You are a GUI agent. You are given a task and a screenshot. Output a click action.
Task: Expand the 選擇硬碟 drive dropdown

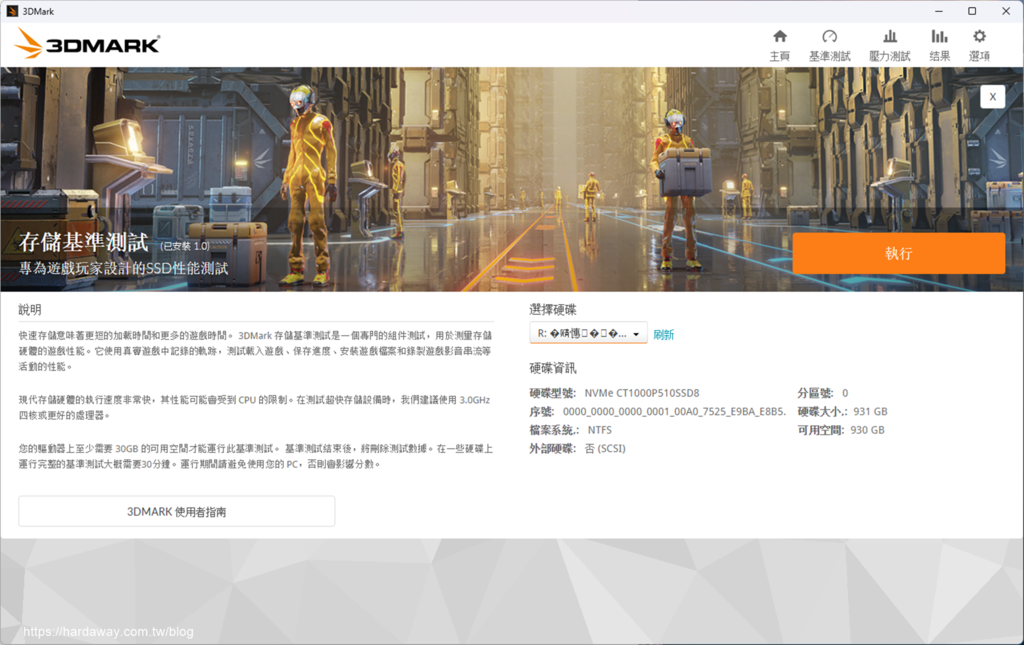[x=588, y=333]
